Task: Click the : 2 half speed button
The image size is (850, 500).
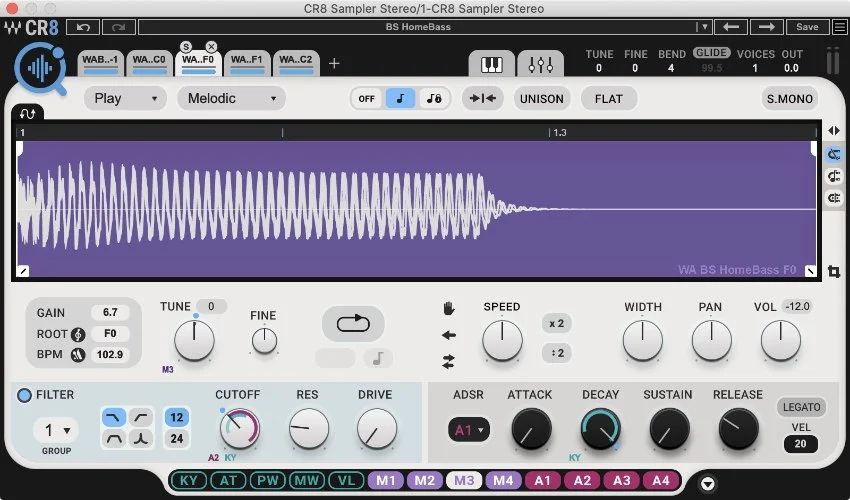Action: point(557,353)
